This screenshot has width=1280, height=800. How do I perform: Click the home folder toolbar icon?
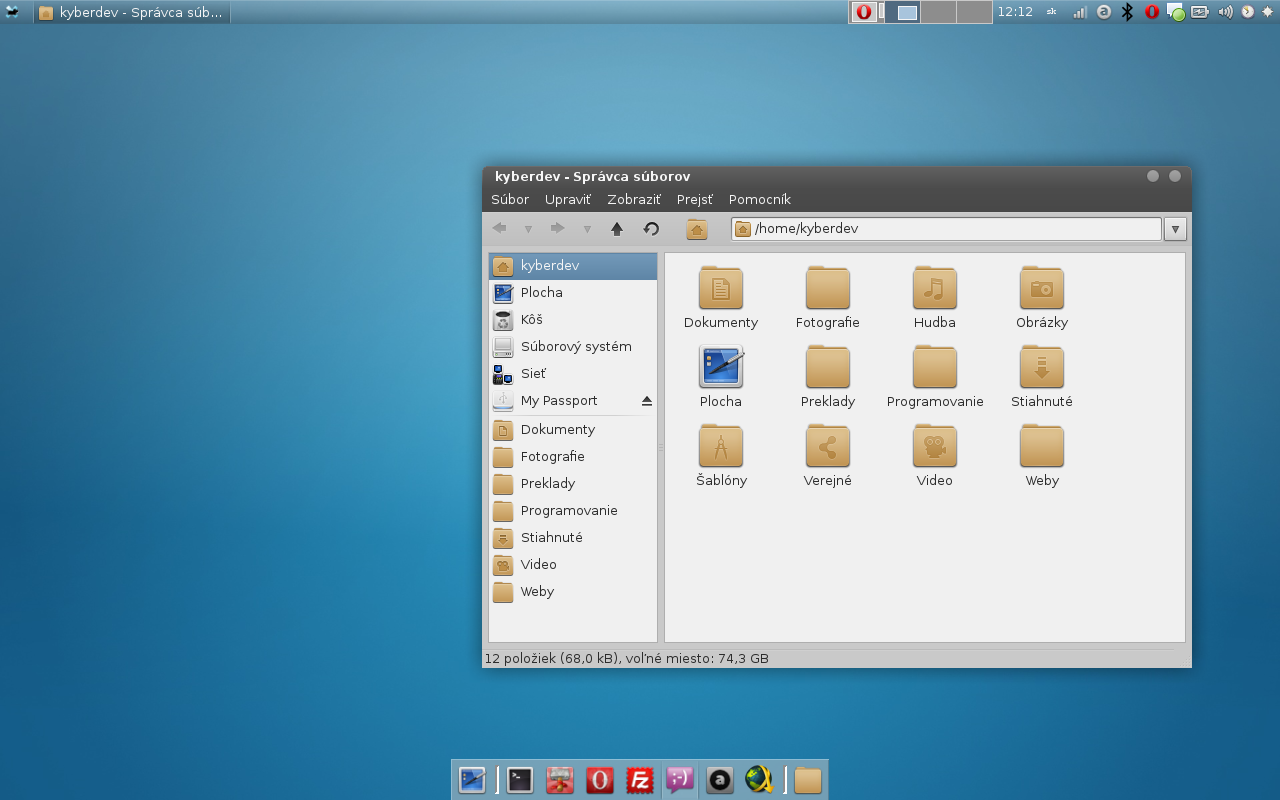[x=697, y=229]
